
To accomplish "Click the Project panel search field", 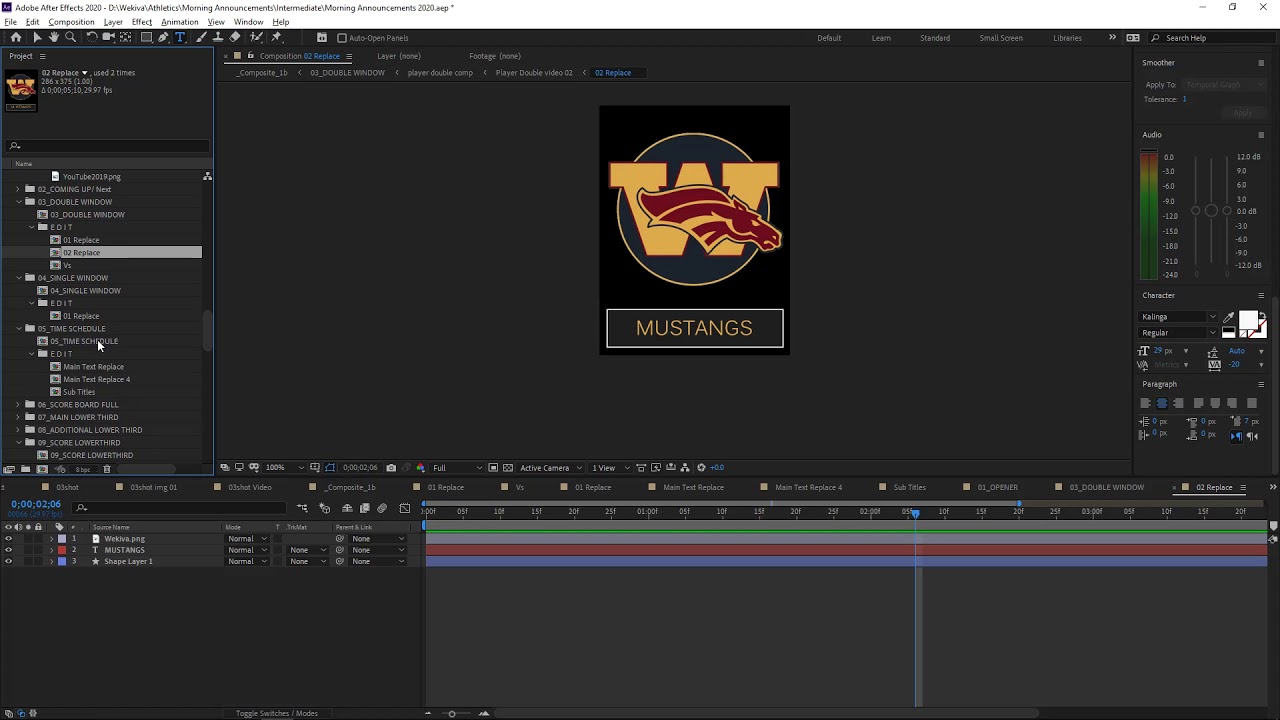I will point(108,146).
